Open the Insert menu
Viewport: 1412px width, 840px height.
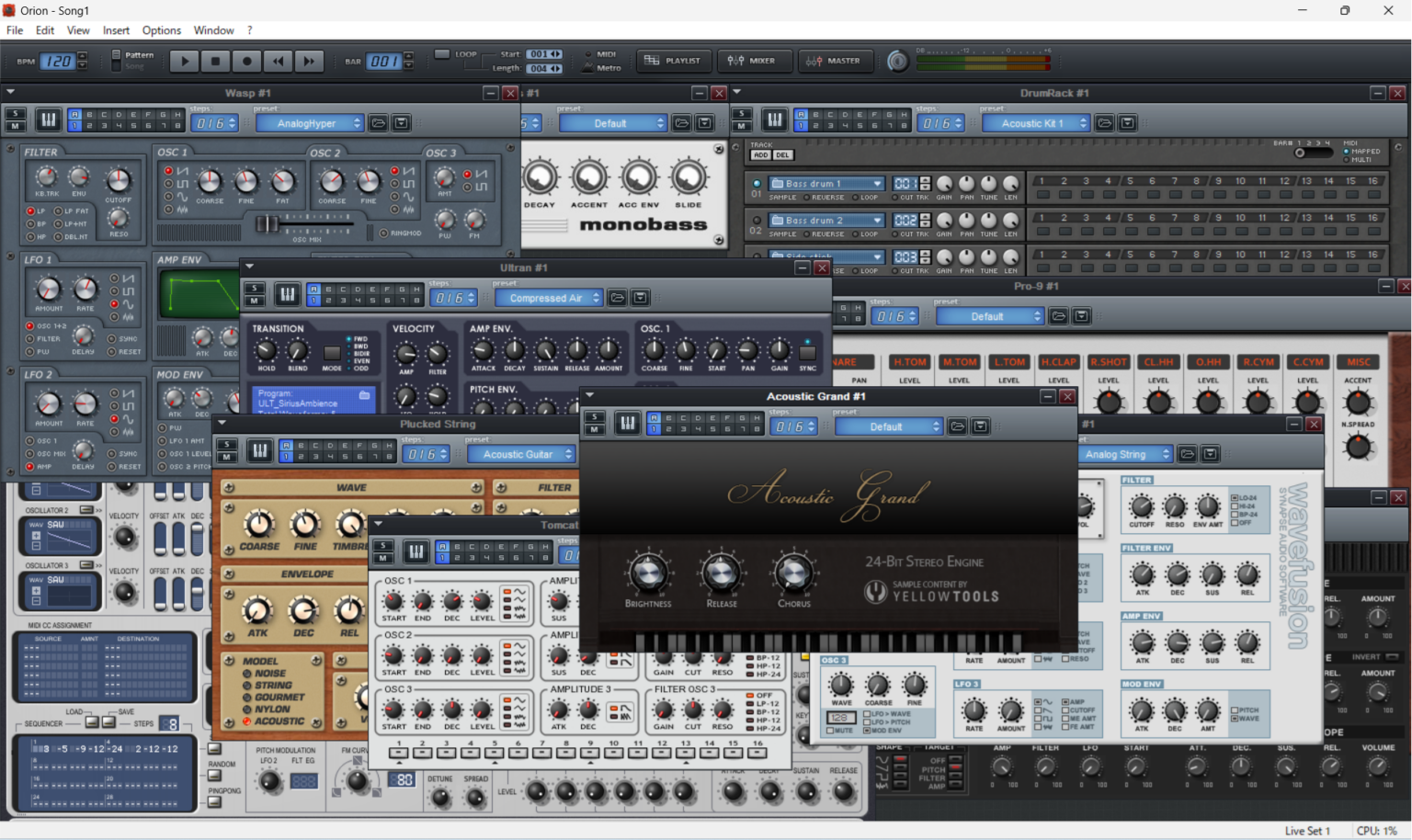pyautogui.click(x=116, y=30)
